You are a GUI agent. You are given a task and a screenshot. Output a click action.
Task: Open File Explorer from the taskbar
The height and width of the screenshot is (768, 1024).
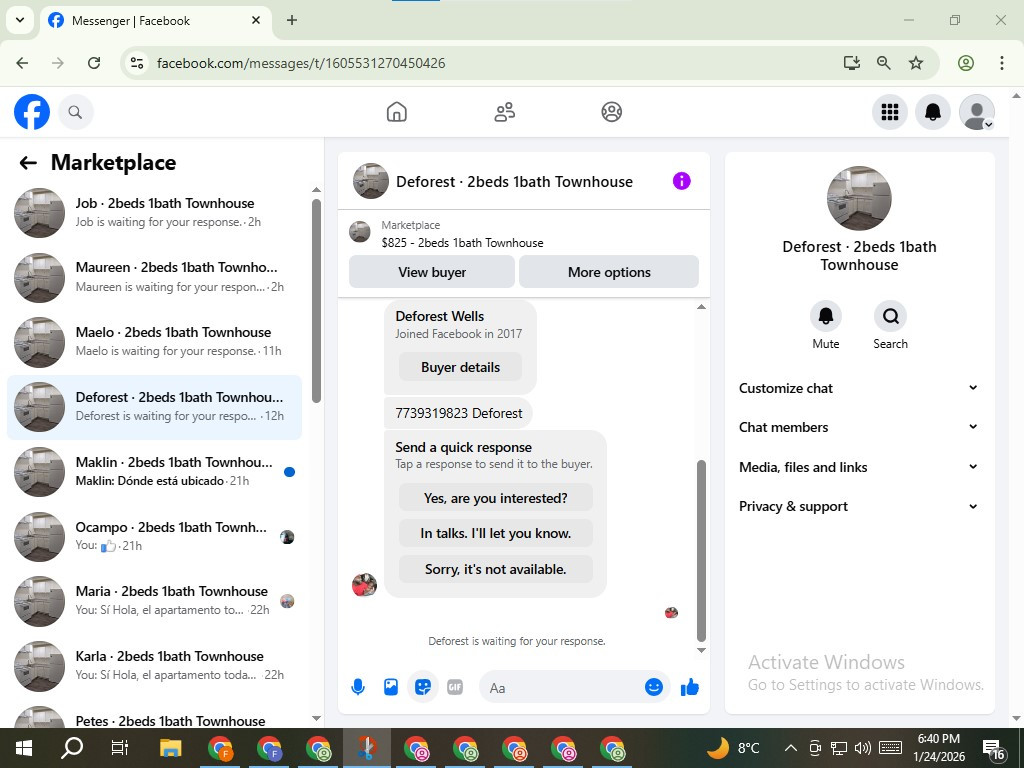171,748
